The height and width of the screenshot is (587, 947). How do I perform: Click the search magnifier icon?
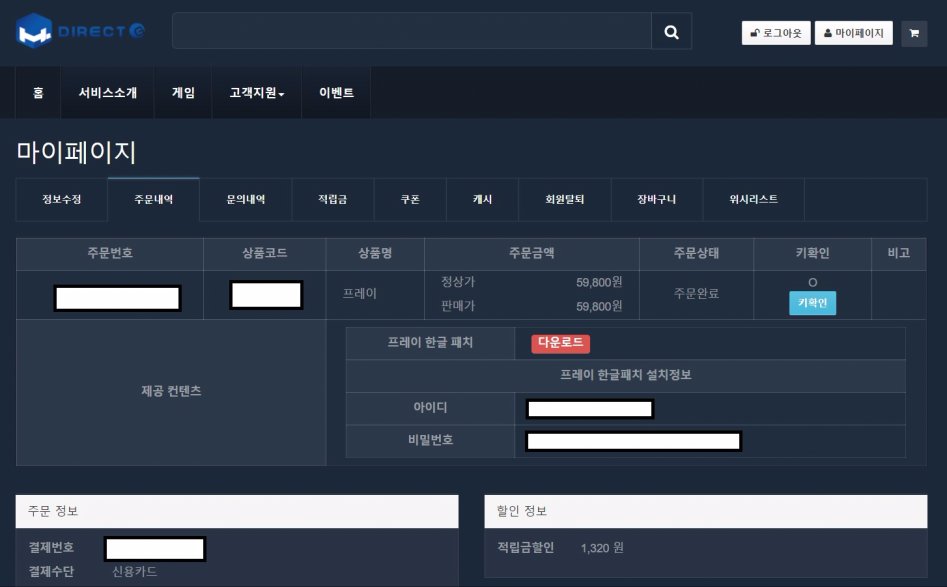(670, 31)
